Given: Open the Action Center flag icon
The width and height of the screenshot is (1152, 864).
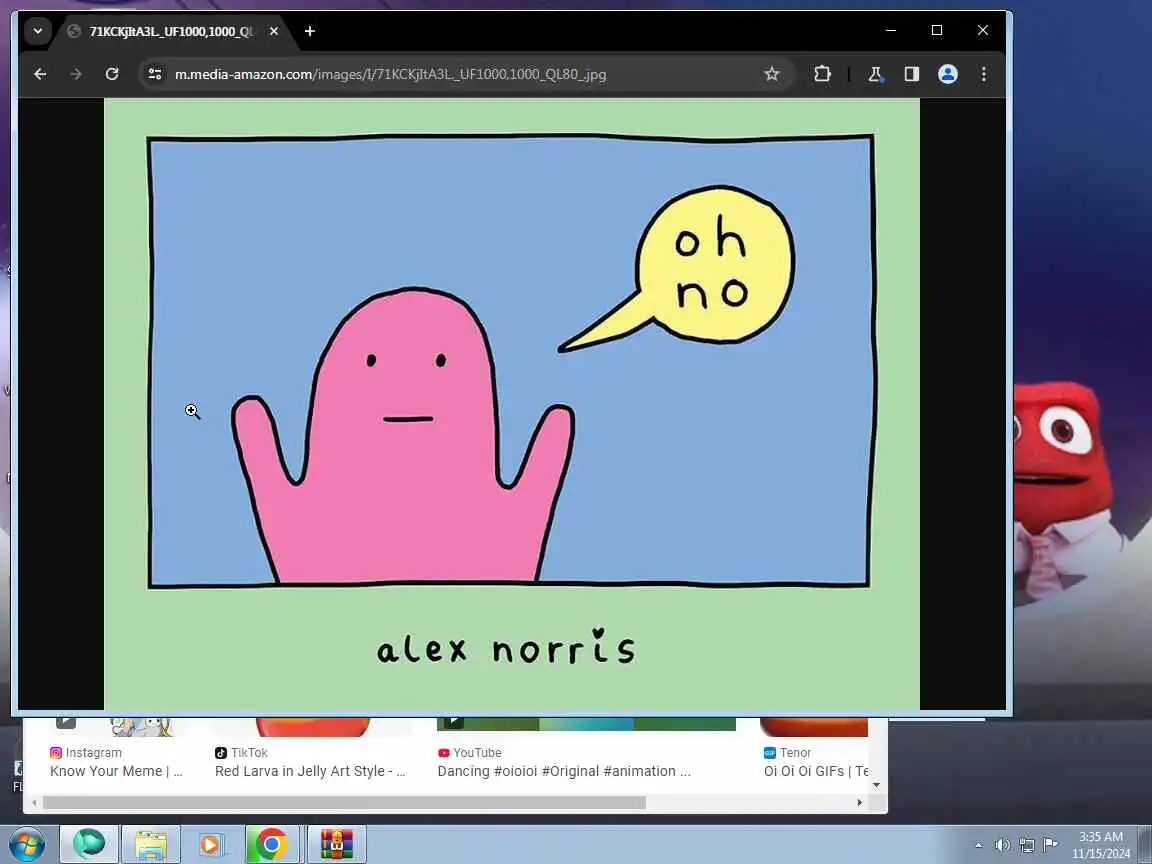Looking at the screenshot, I should (x=1051, y=845).
